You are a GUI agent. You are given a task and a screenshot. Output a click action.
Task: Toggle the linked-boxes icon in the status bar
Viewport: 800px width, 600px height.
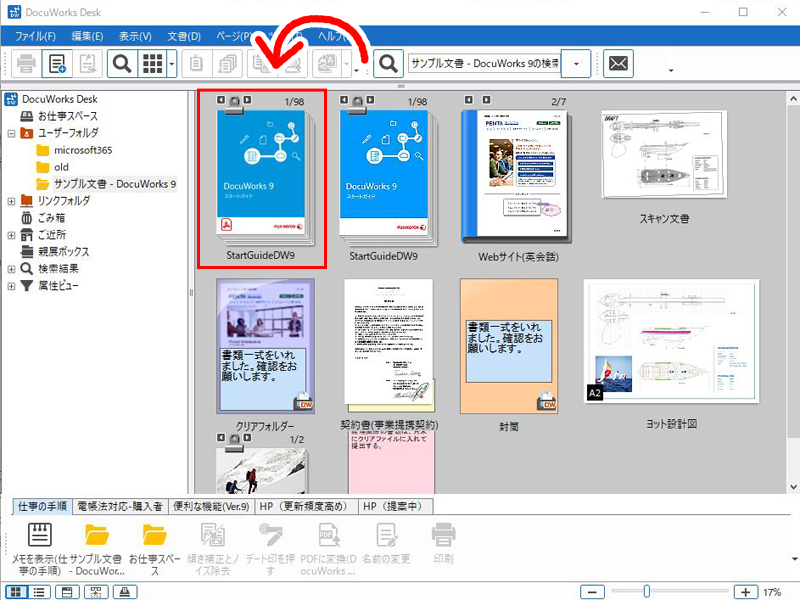pos(95,592)
